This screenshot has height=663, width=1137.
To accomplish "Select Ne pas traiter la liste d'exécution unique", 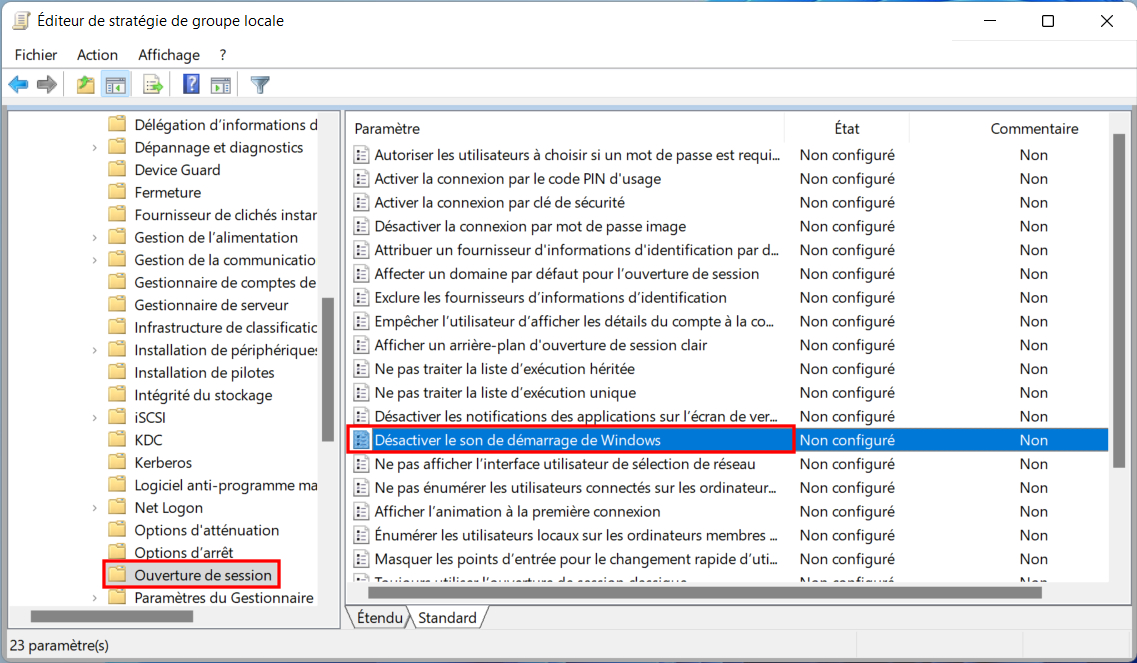I will pyautogui.click(x=505, y=392).
